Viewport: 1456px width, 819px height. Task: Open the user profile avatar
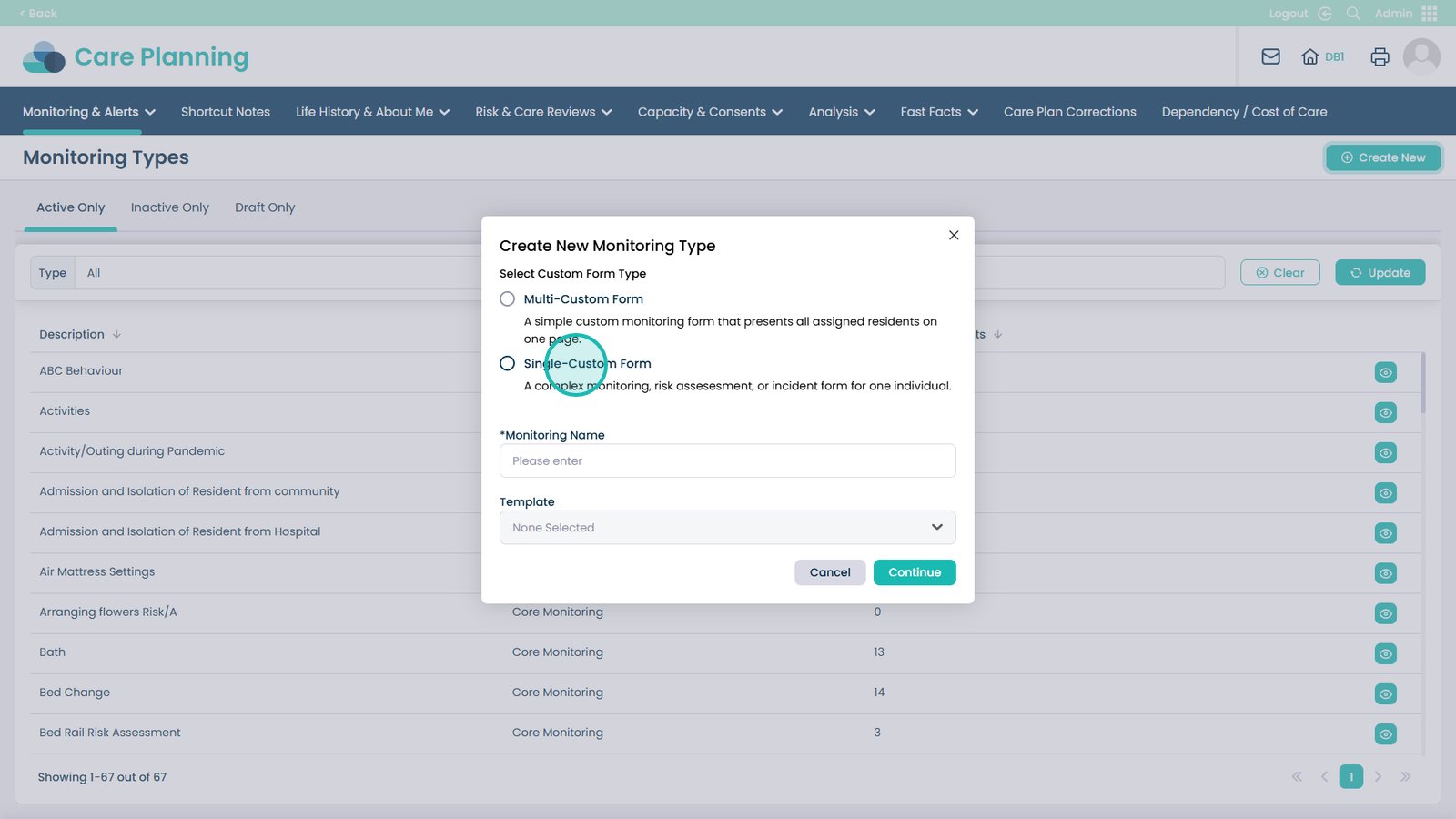(x=1421, y=56)
